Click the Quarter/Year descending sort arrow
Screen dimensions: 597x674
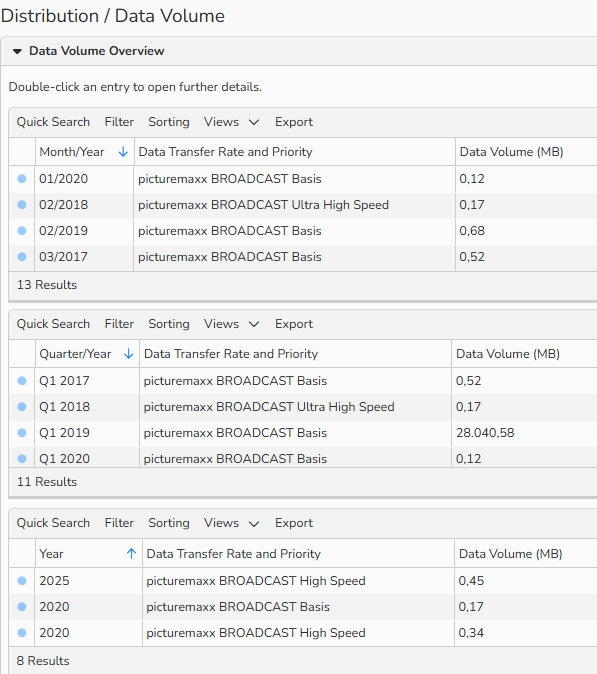pyautogui.click(x=129, y=354)
